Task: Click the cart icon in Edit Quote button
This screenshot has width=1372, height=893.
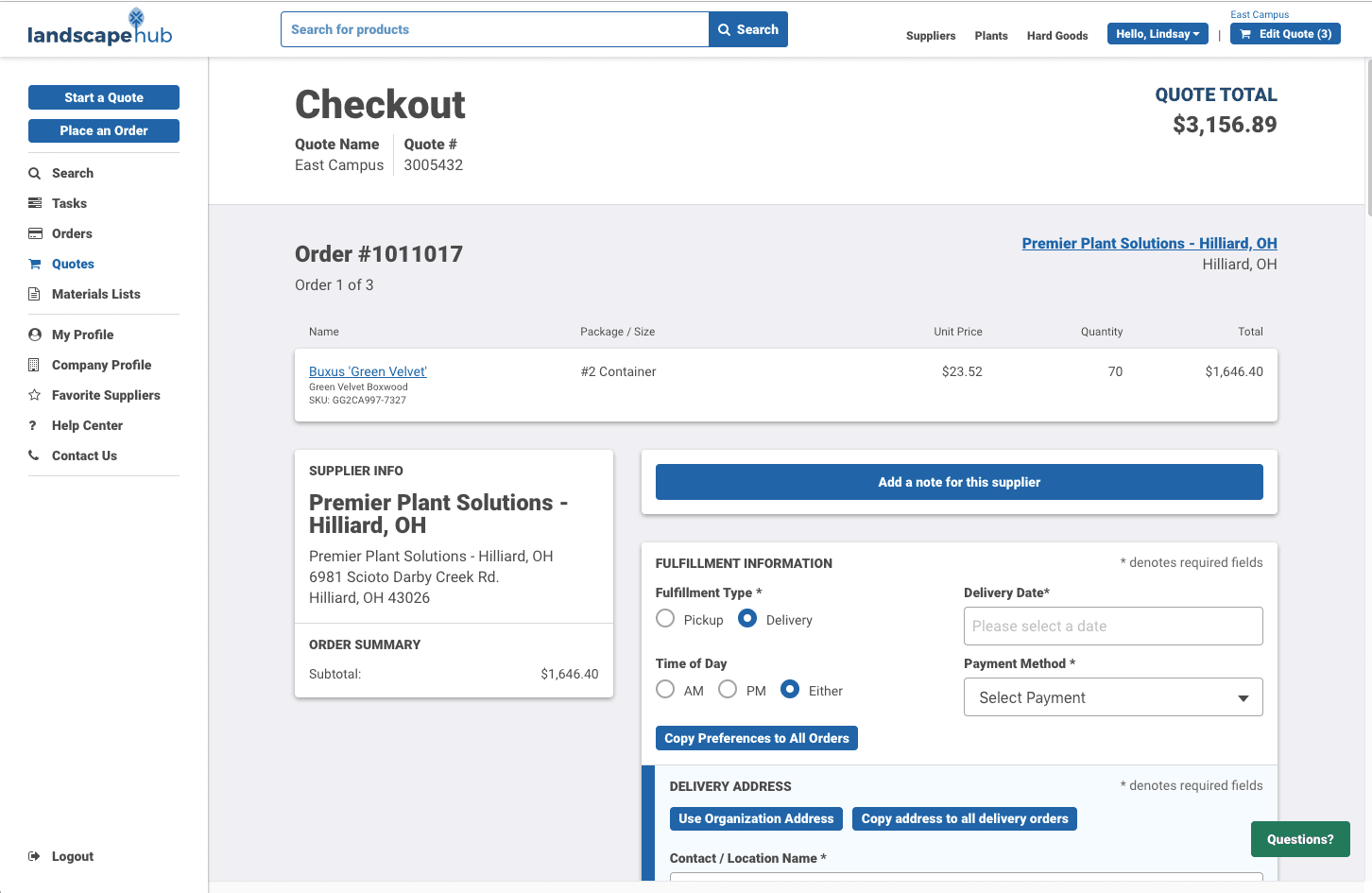Action: click(x=1245, y=34)
